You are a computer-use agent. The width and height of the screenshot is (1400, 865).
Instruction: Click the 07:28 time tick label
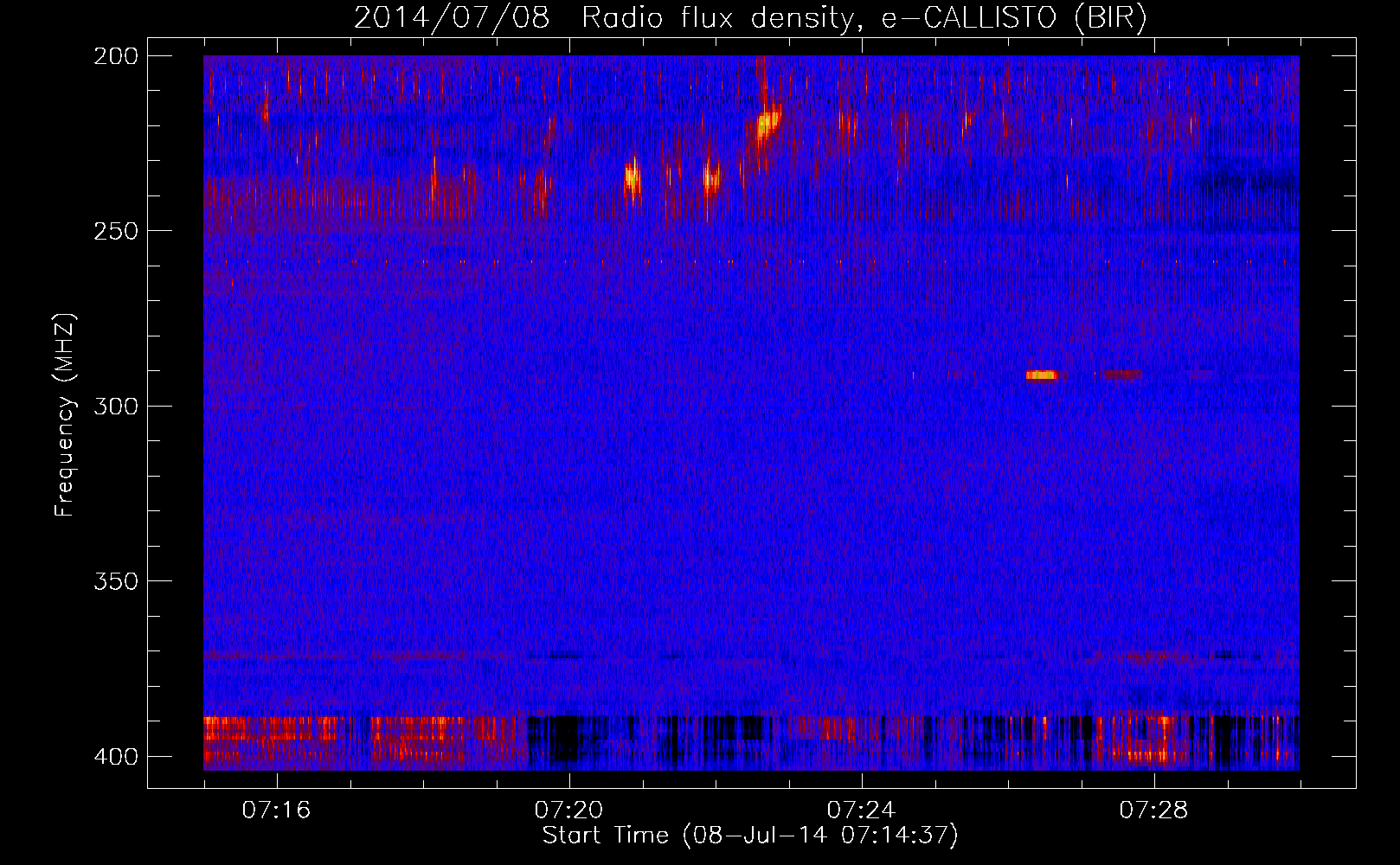click(1153, 811)
